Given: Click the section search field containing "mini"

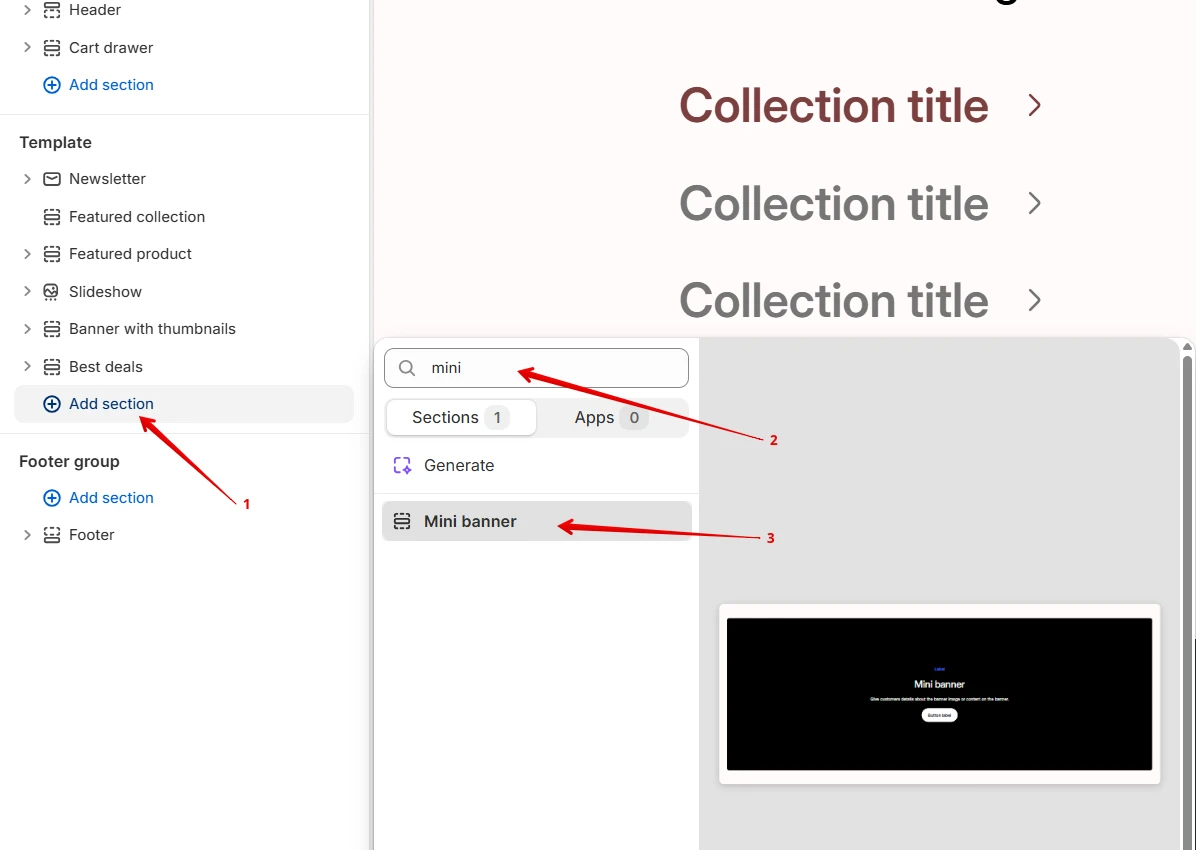Looking at the screenshot, I should (x=536, y=368).
